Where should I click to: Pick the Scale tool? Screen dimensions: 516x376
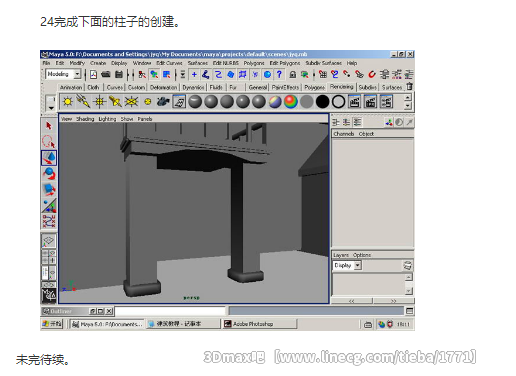coord(49,189)
